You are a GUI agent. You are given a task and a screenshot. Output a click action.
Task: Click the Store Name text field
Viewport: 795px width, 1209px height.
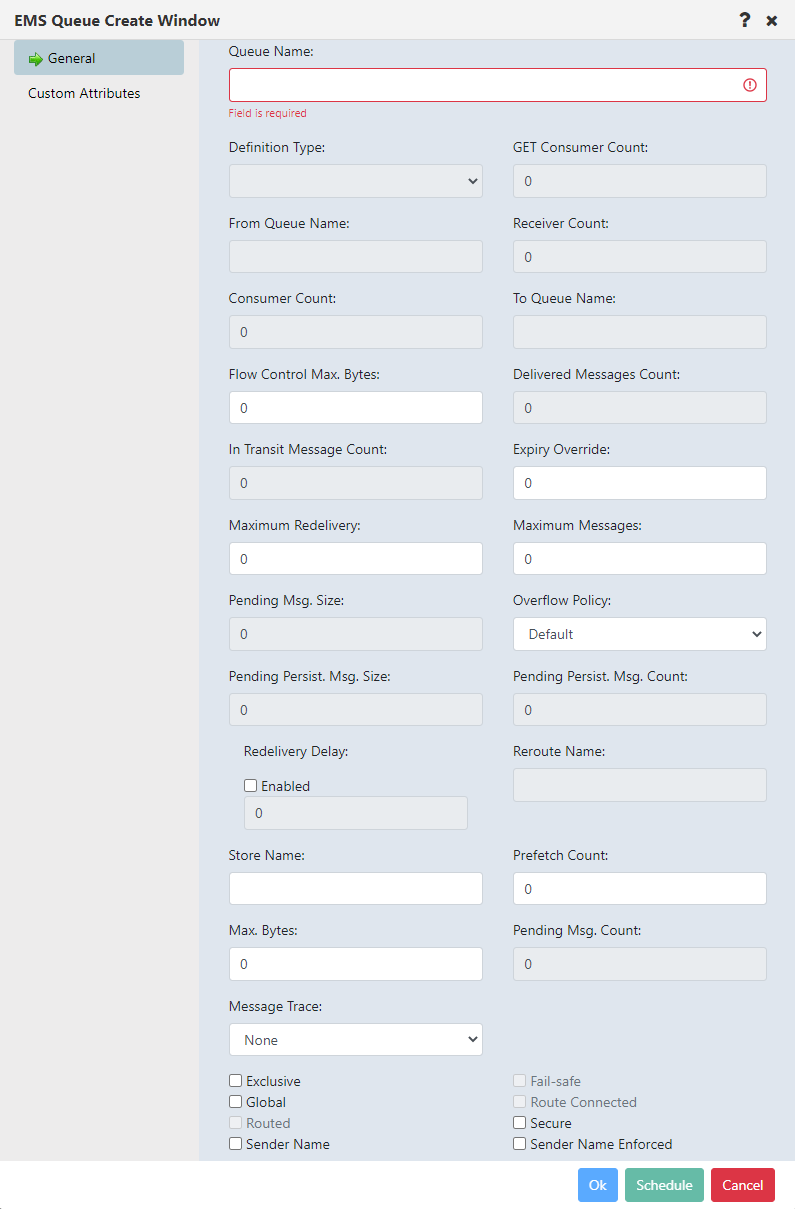click(355, 888)
